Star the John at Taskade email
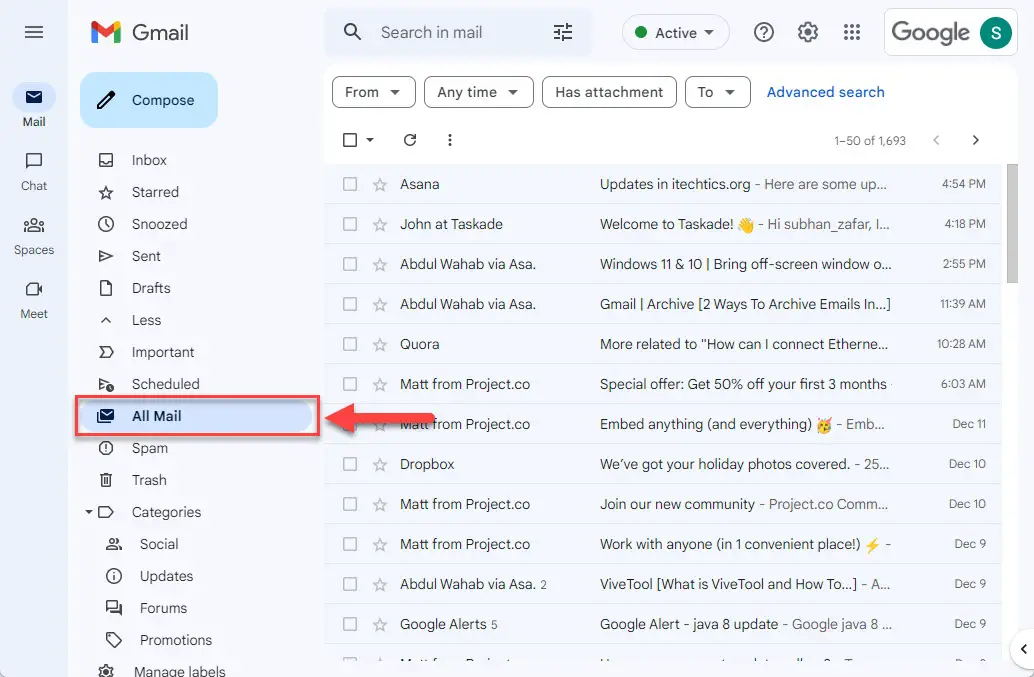The image size is (1034, 677). coord(380,225)
